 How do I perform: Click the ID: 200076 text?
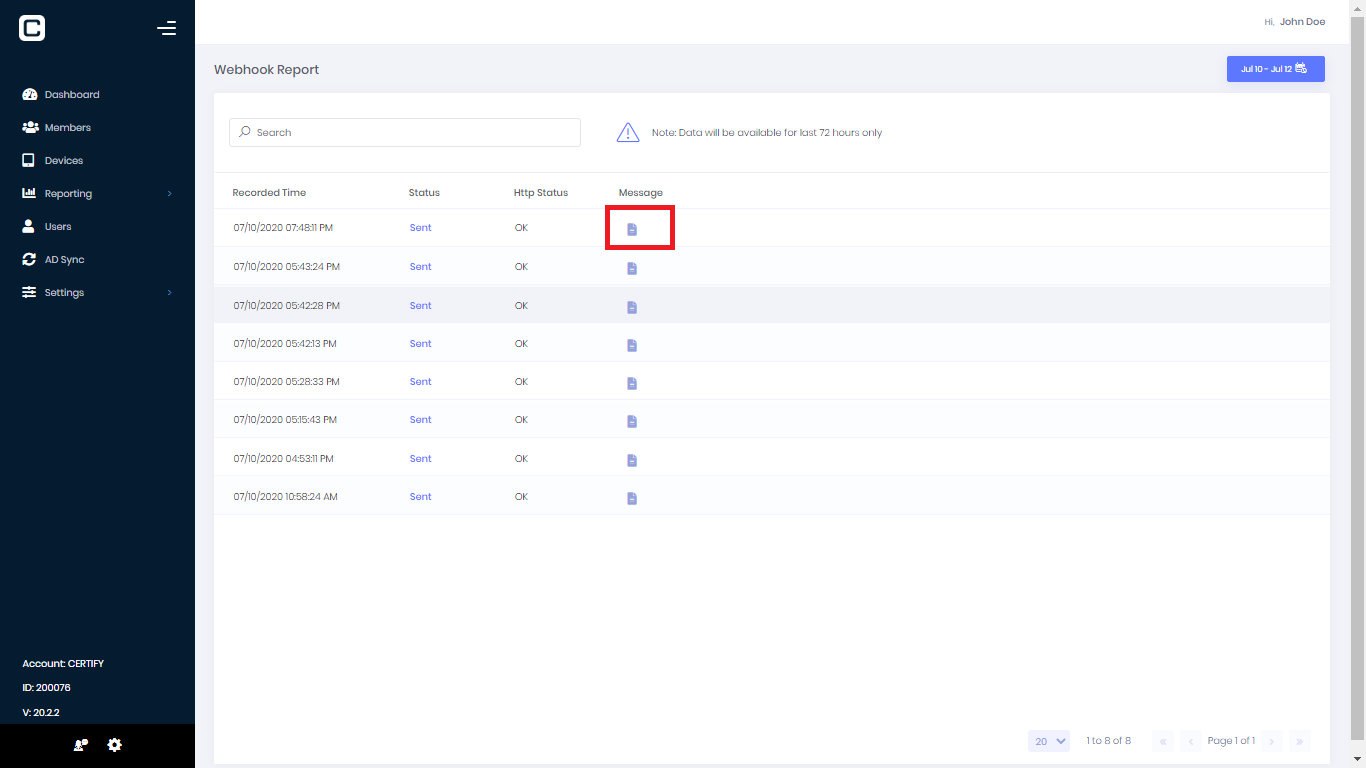[46, 688]
